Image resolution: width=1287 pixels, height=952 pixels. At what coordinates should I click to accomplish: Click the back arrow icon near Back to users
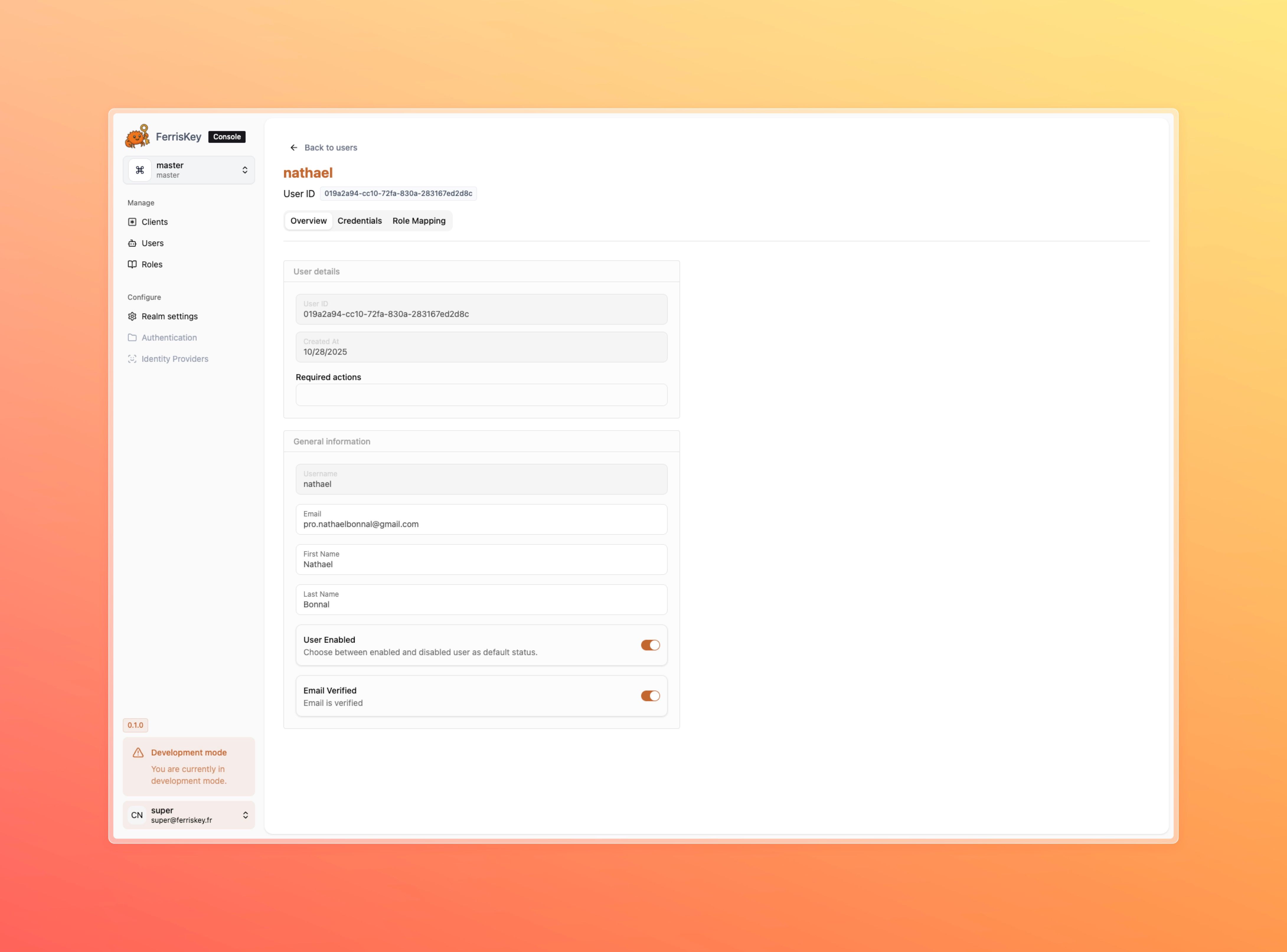294,148
